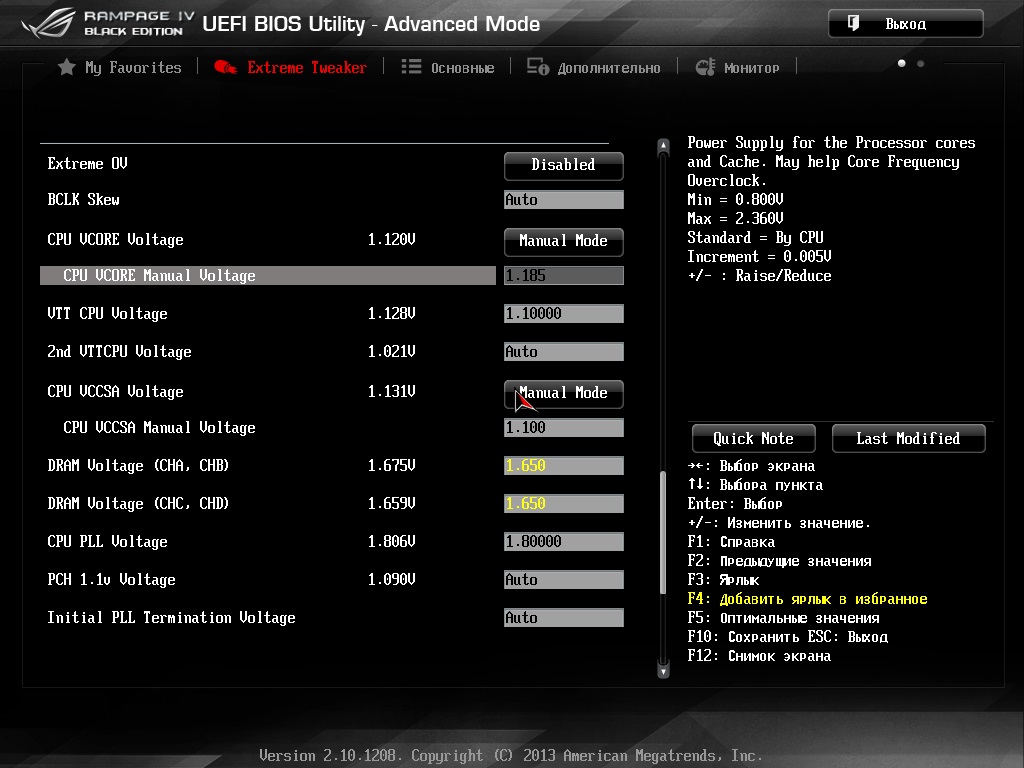Screen dimensions: 1024x768
Task: Select the 2nd VTTCPU Voltage label
Action: click(x=120, y=351)
